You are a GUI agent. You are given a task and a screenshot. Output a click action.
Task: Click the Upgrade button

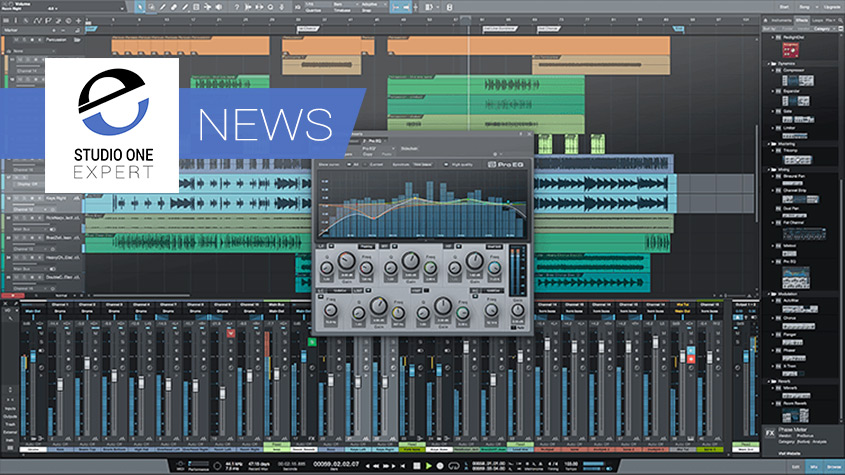[x=830, y=7]
